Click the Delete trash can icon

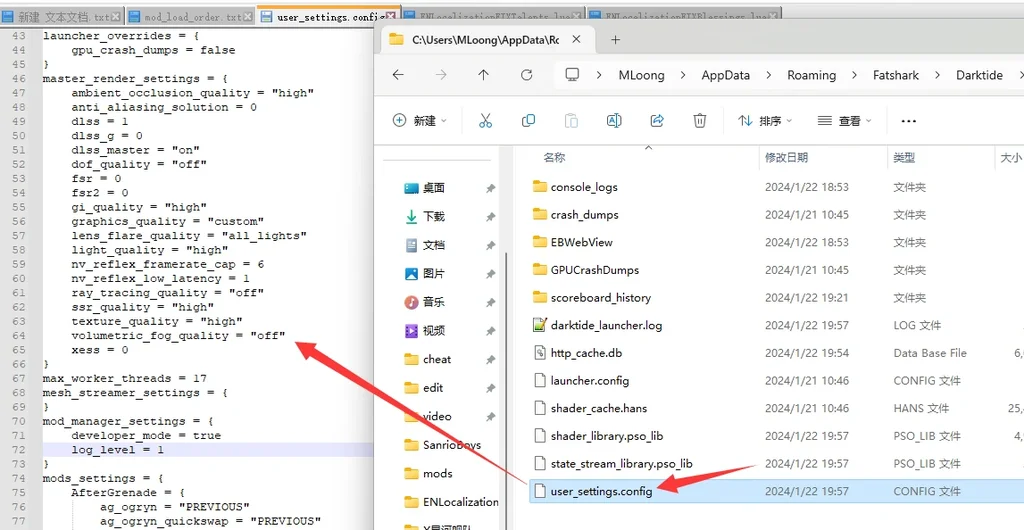point(700,120)
